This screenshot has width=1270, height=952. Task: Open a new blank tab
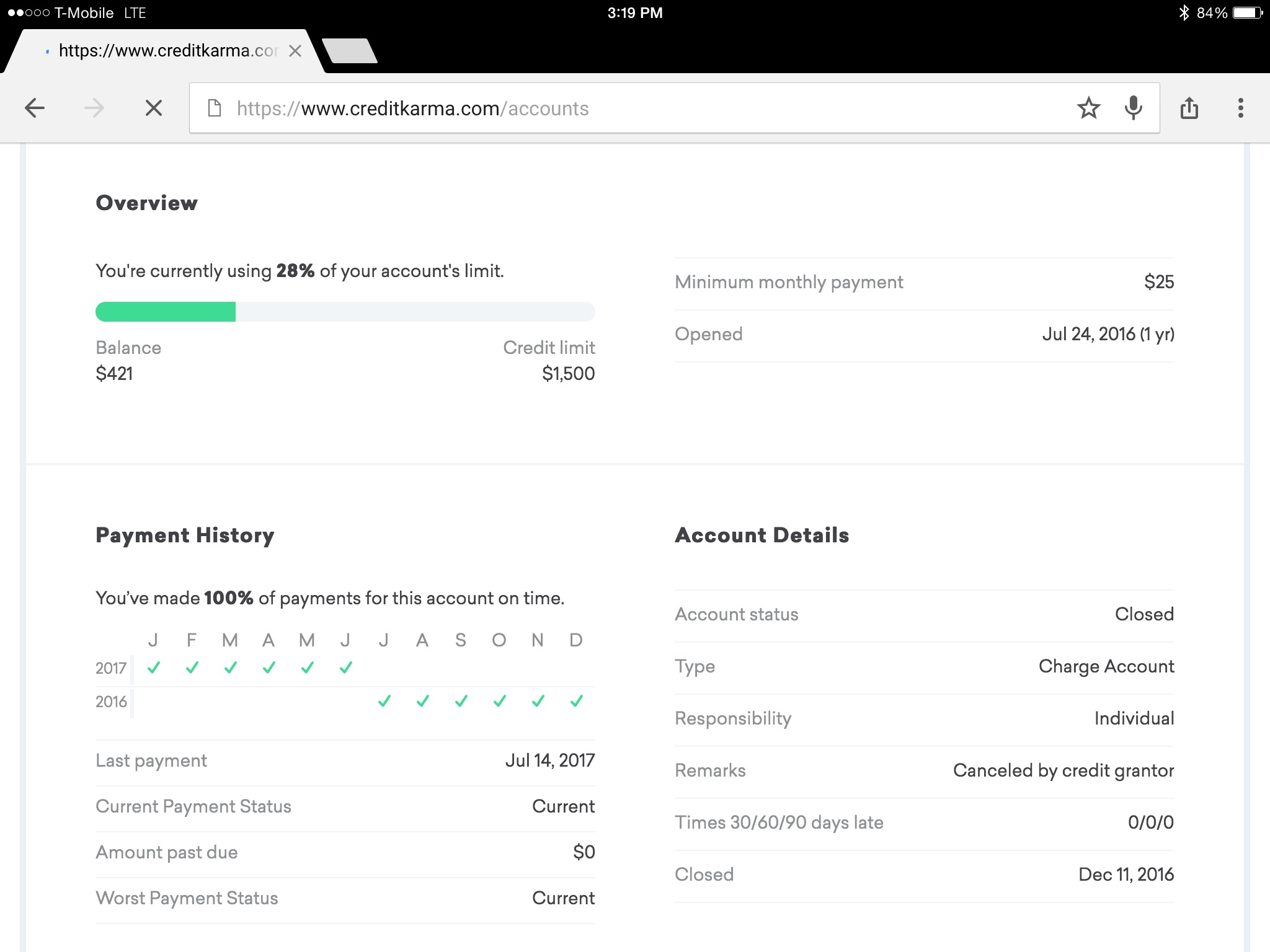point(350,51)
